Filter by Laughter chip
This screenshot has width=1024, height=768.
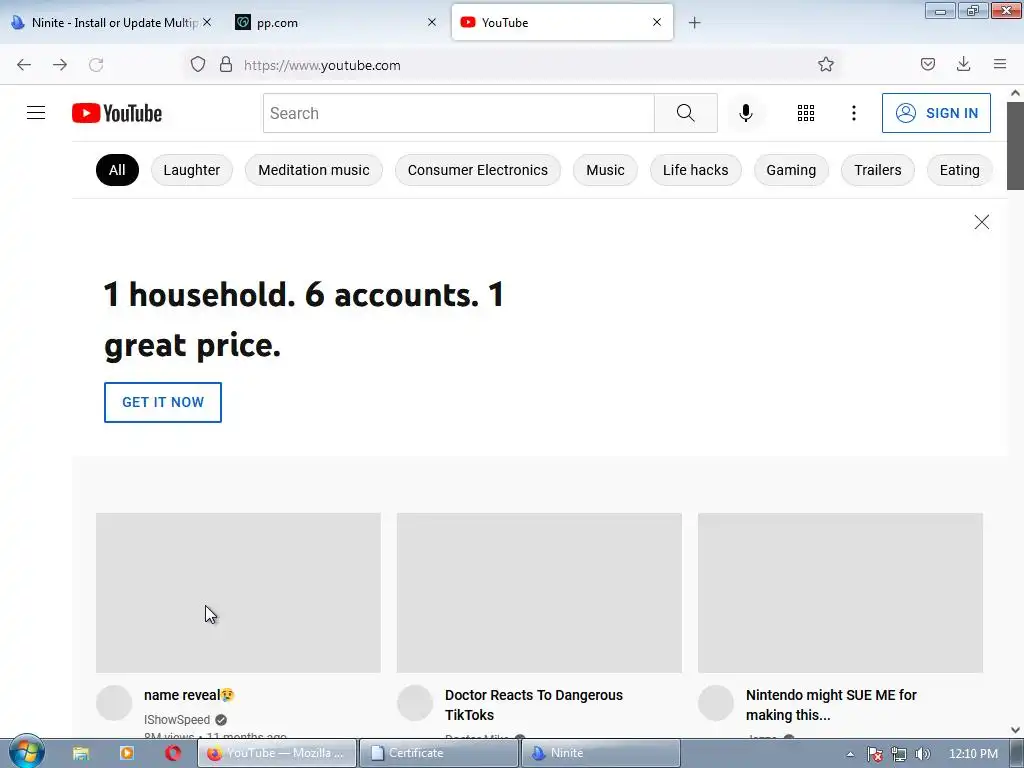tap(191, 170)
